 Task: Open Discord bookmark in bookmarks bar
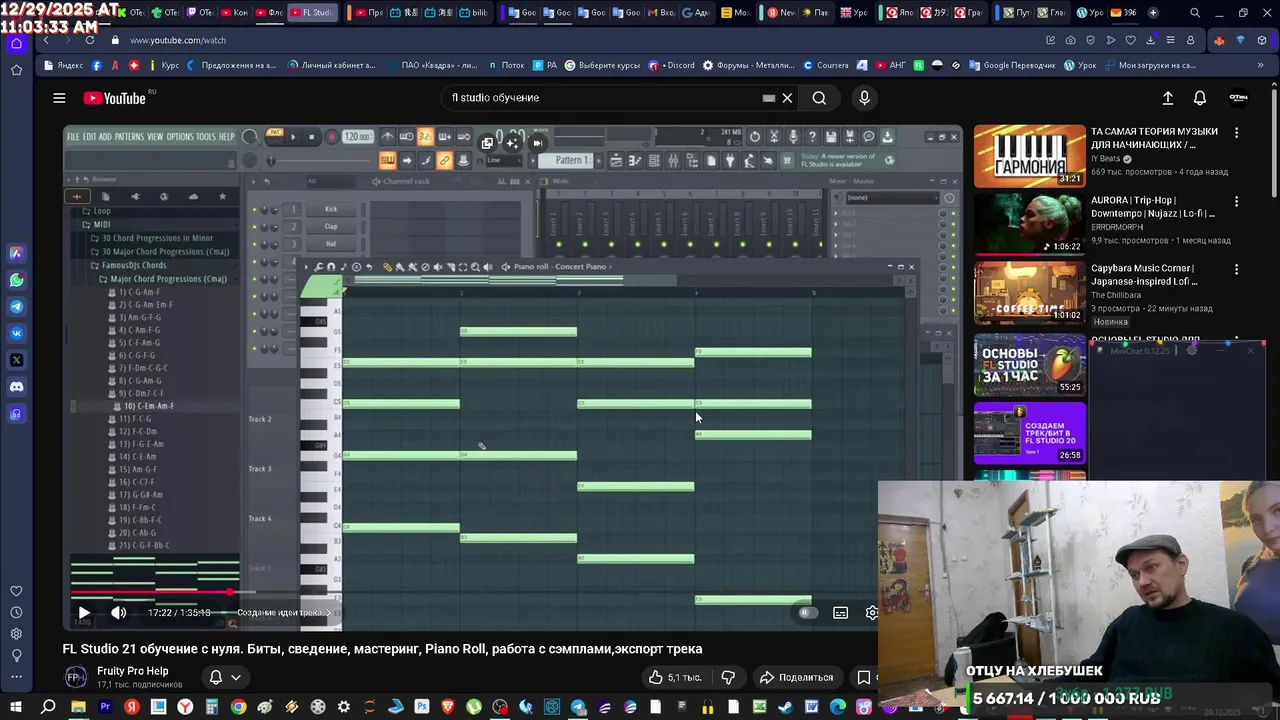click(672, 65)
